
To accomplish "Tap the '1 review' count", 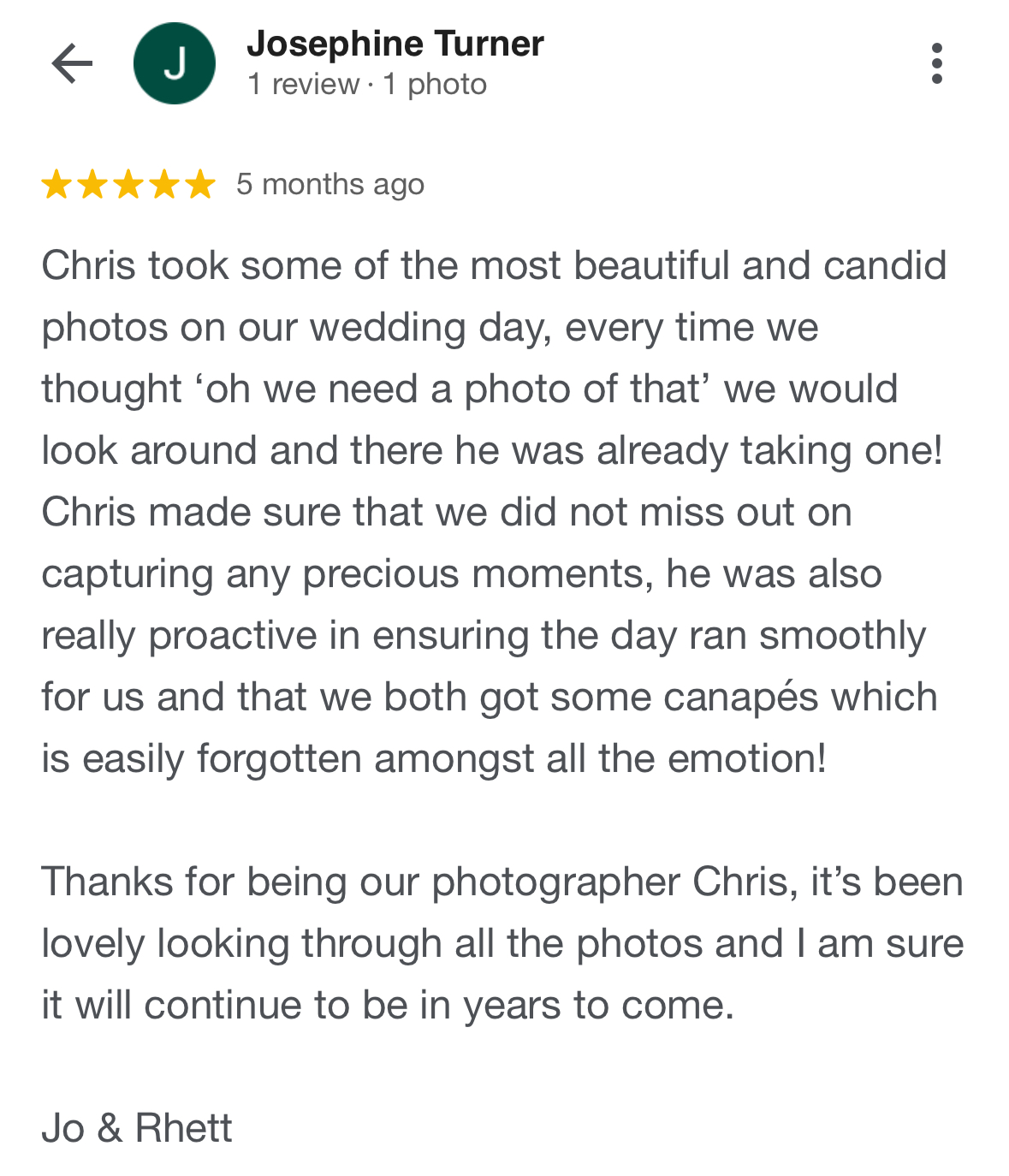I will pyautogui.click(x=304, y=84).
